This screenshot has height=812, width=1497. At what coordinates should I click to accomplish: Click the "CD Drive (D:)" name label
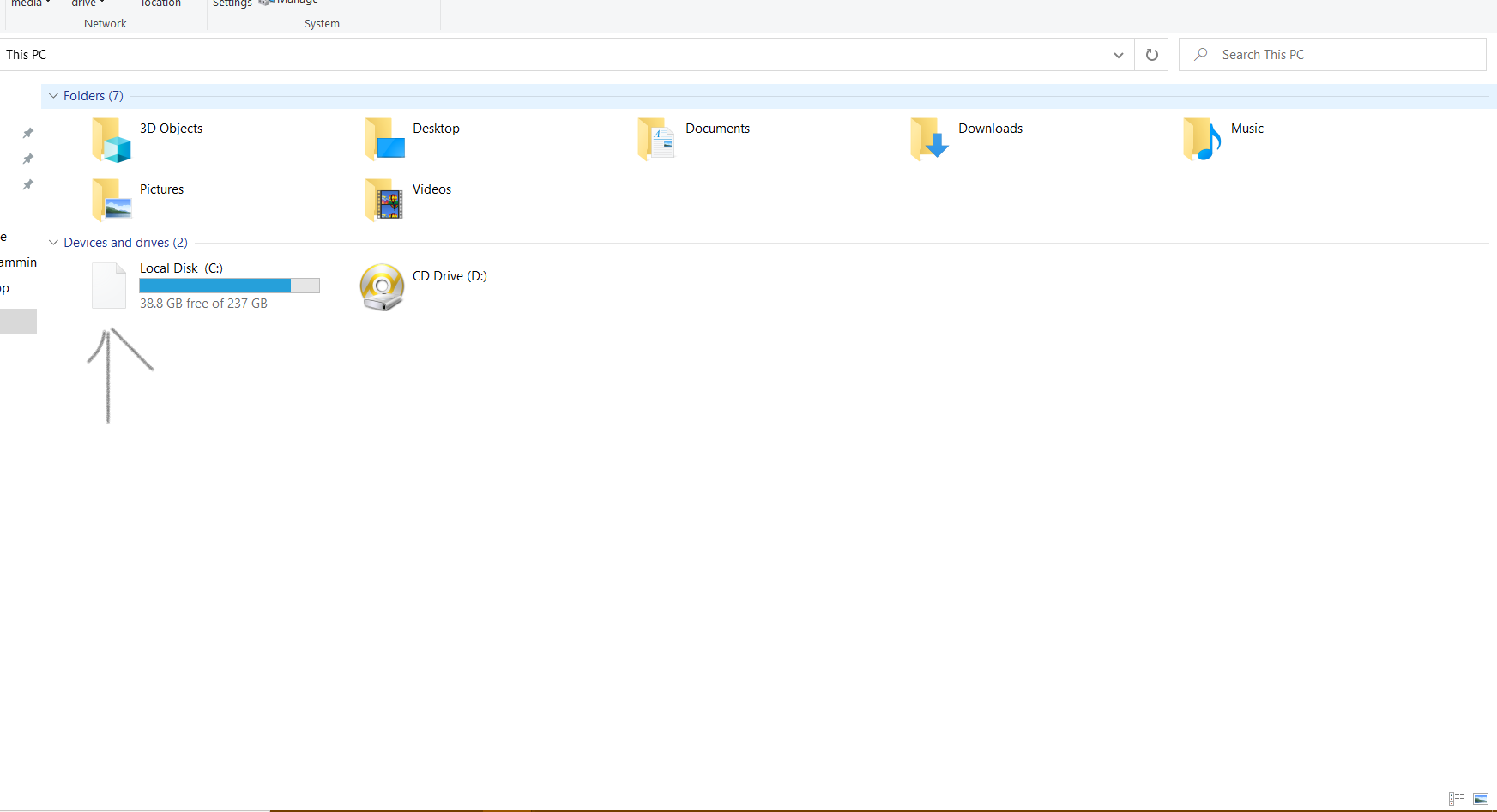[450, 276]
